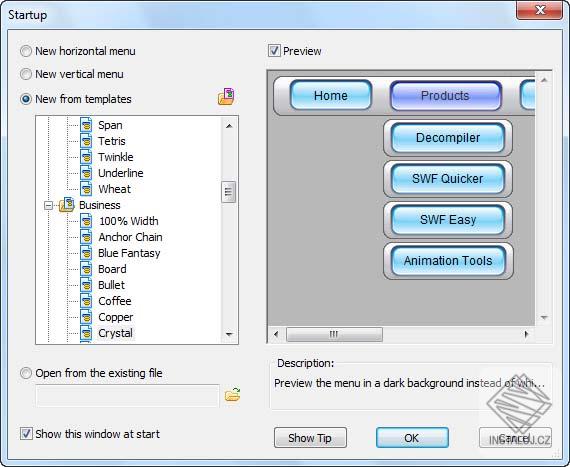Click SWF Quicker submenu item in preview

(x=448, y=179)
